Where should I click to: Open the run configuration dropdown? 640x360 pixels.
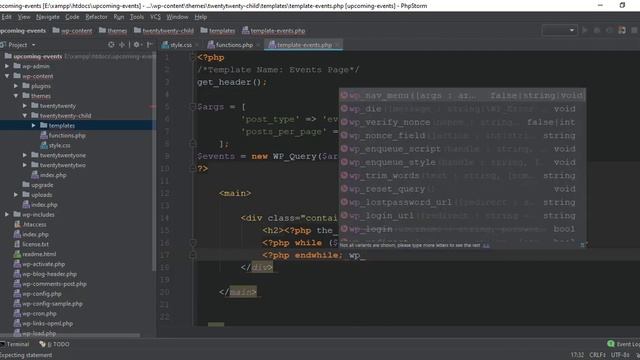559,30
